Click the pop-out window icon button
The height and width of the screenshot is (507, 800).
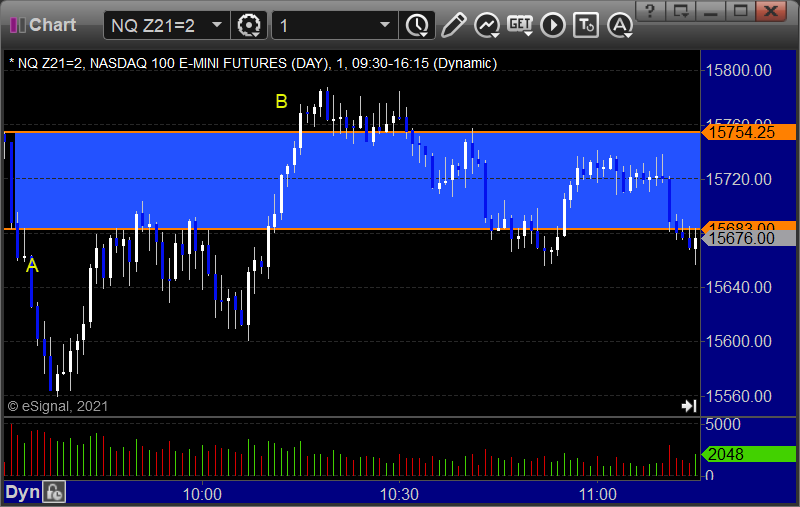pyautogui.click(x=681, y=11)
